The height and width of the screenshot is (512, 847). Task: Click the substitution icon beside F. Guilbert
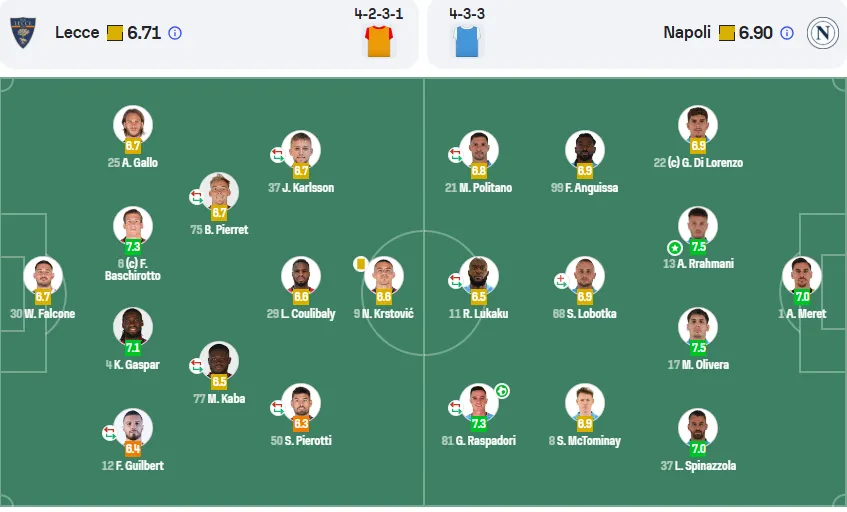[109, 433]
